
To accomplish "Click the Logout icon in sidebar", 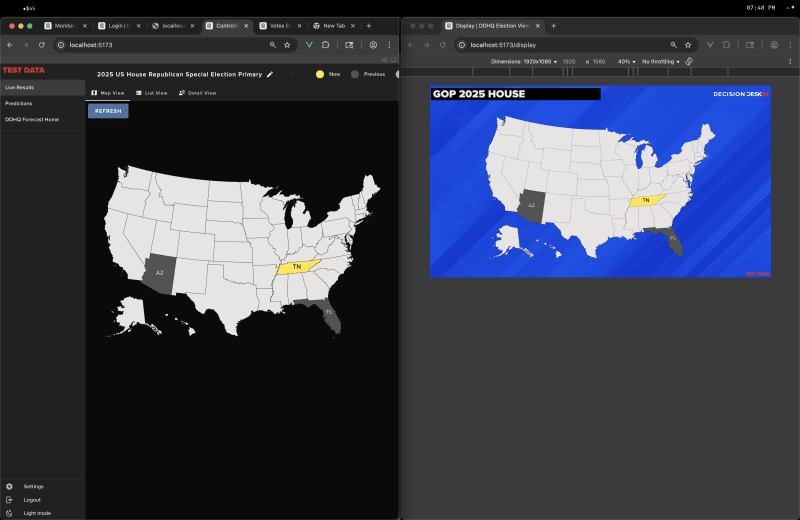I will coord(9,500).
